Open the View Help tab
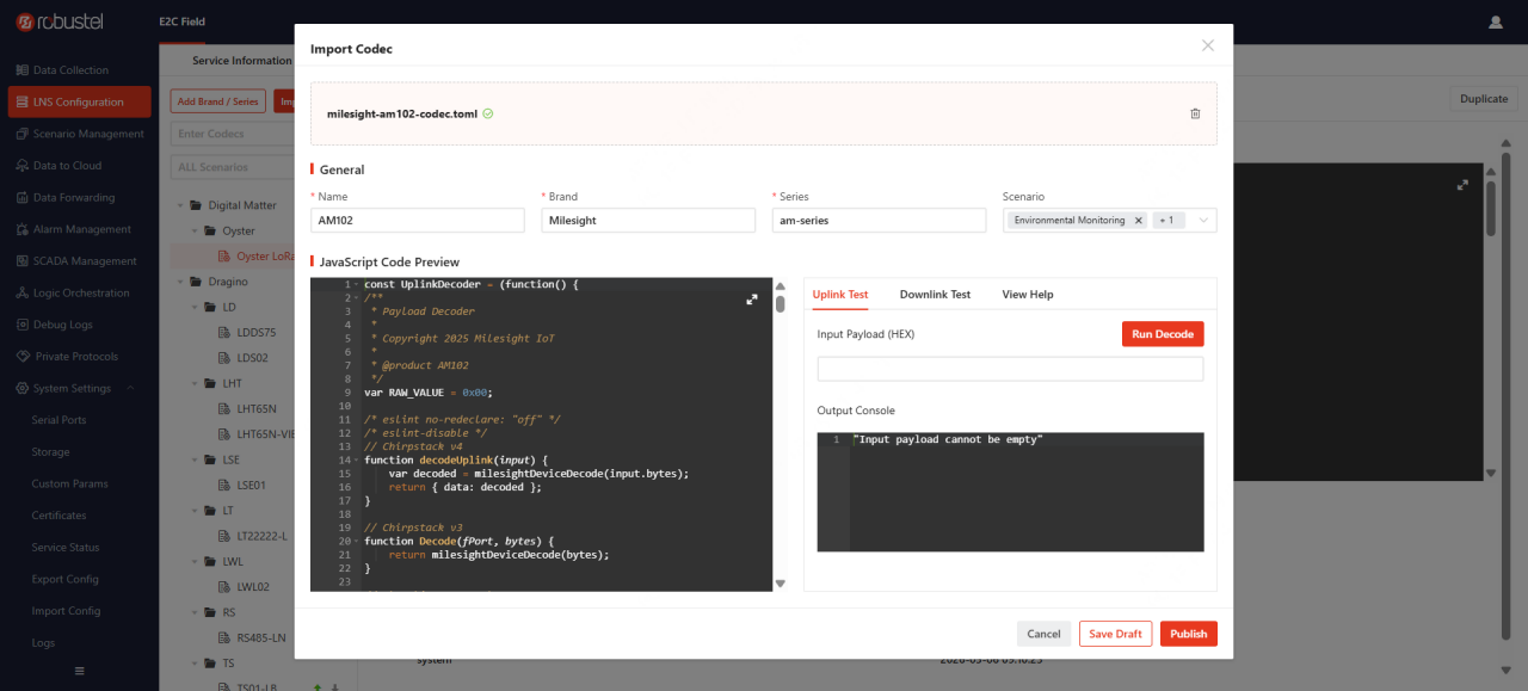Viewport: 1528px width, 692px height. [x=1028, y=295]
